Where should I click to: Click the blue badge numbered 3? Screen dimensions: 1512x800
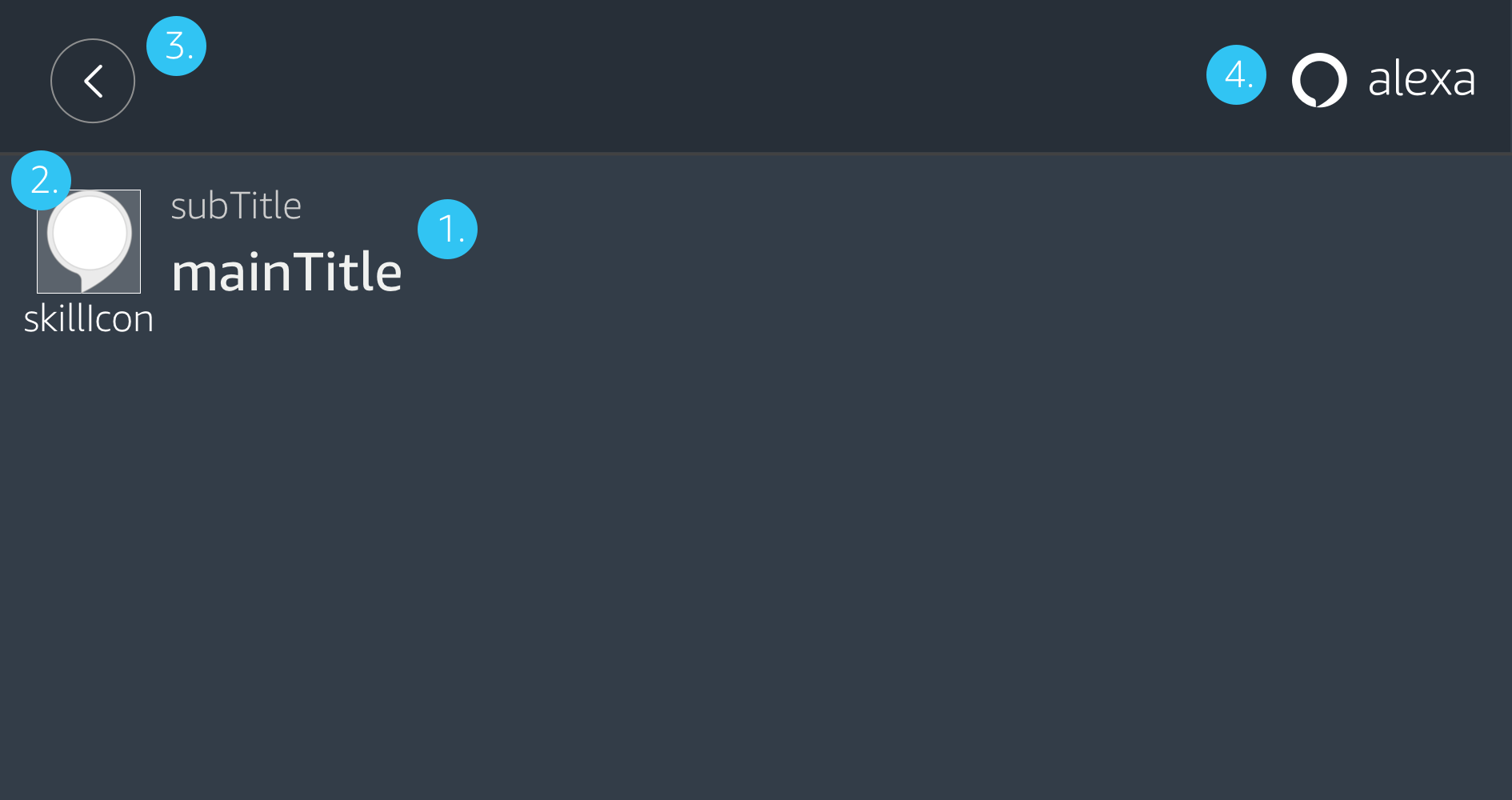[x=176, y=46]
